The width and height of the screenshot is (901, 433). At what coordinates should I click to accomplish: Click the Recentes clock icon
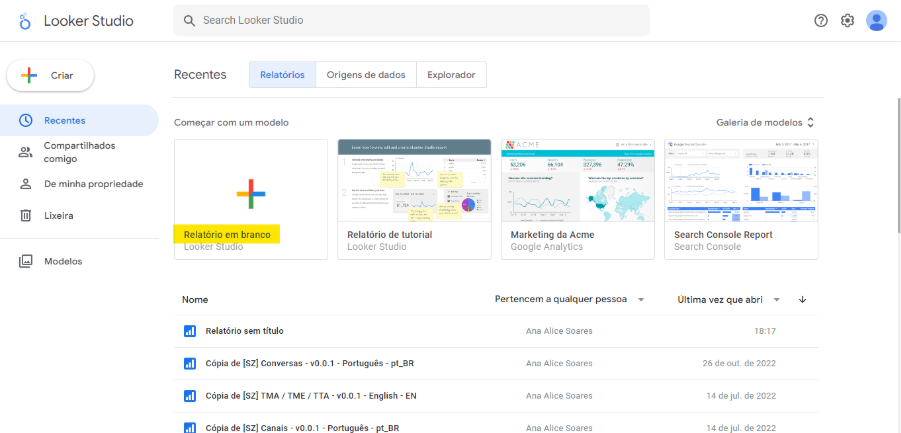tap(25, 121)
